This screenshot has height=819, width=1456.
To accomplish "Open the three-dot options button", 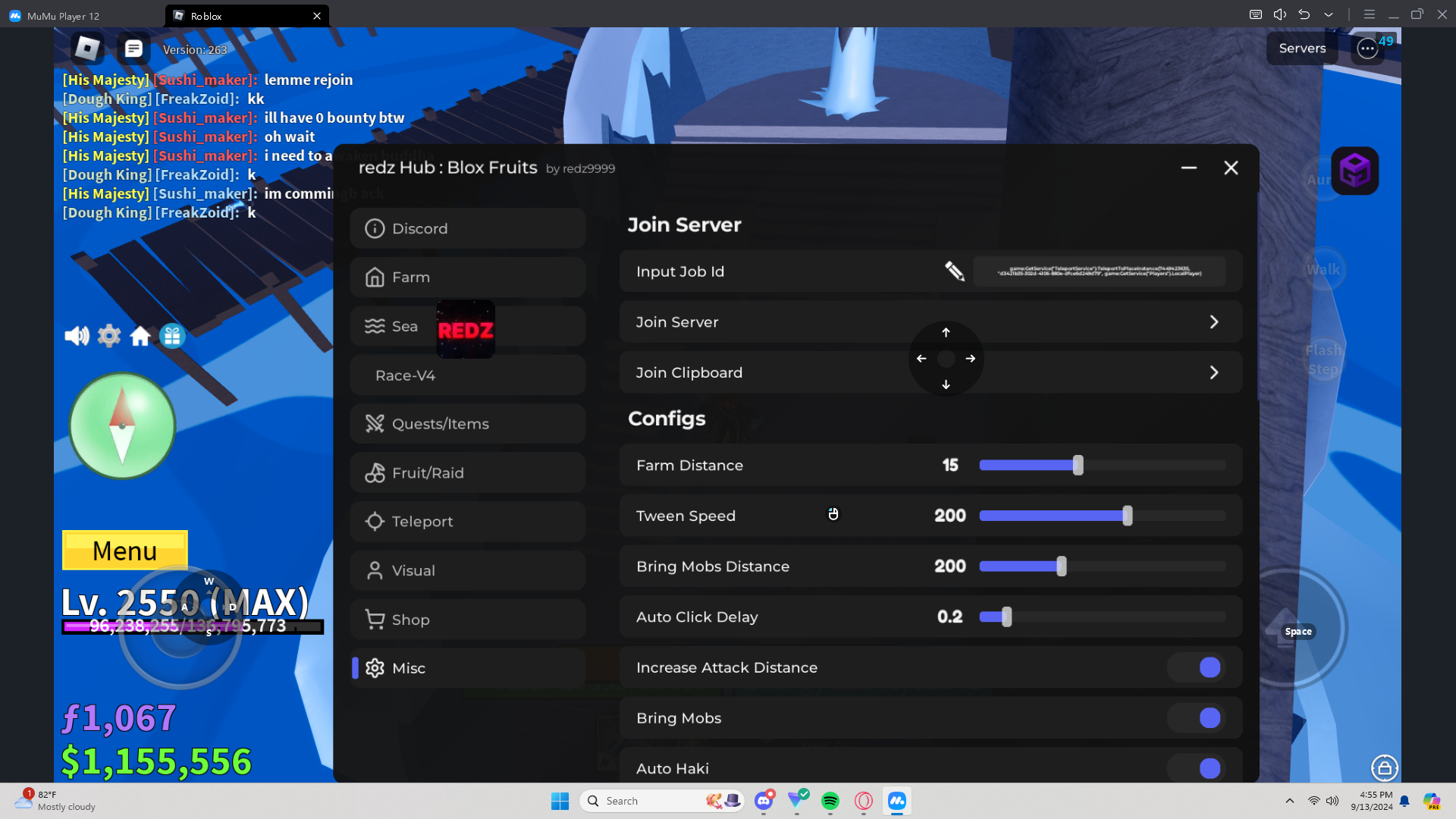I will [1367, 49].
